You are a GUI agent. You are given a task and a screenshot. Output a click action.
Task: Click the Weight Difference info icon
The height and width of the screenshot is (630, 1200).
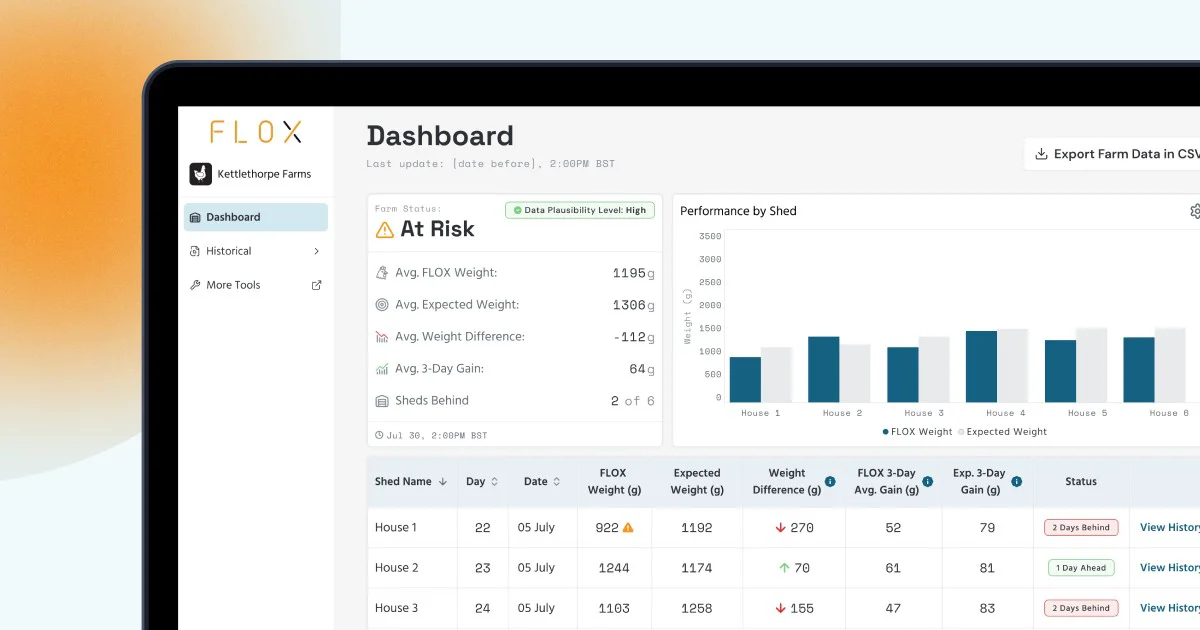[831, 482]
